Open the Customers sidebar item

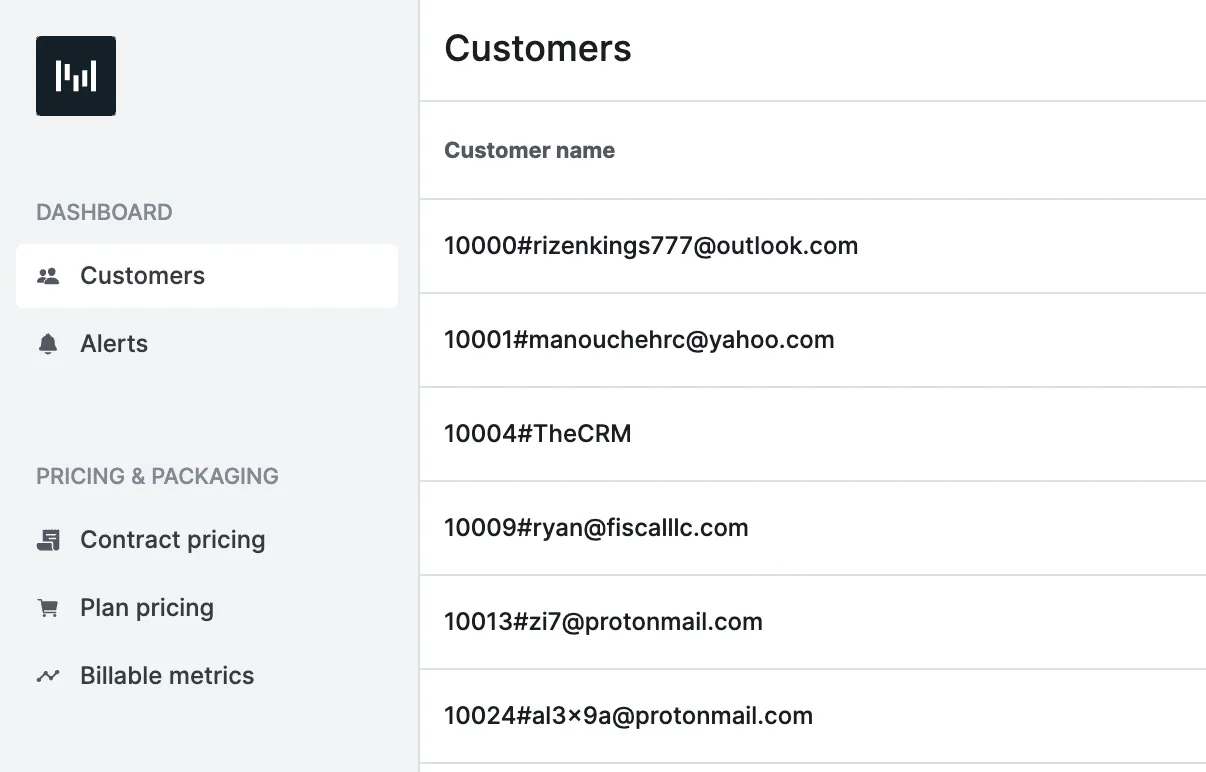tap(142, 276)
